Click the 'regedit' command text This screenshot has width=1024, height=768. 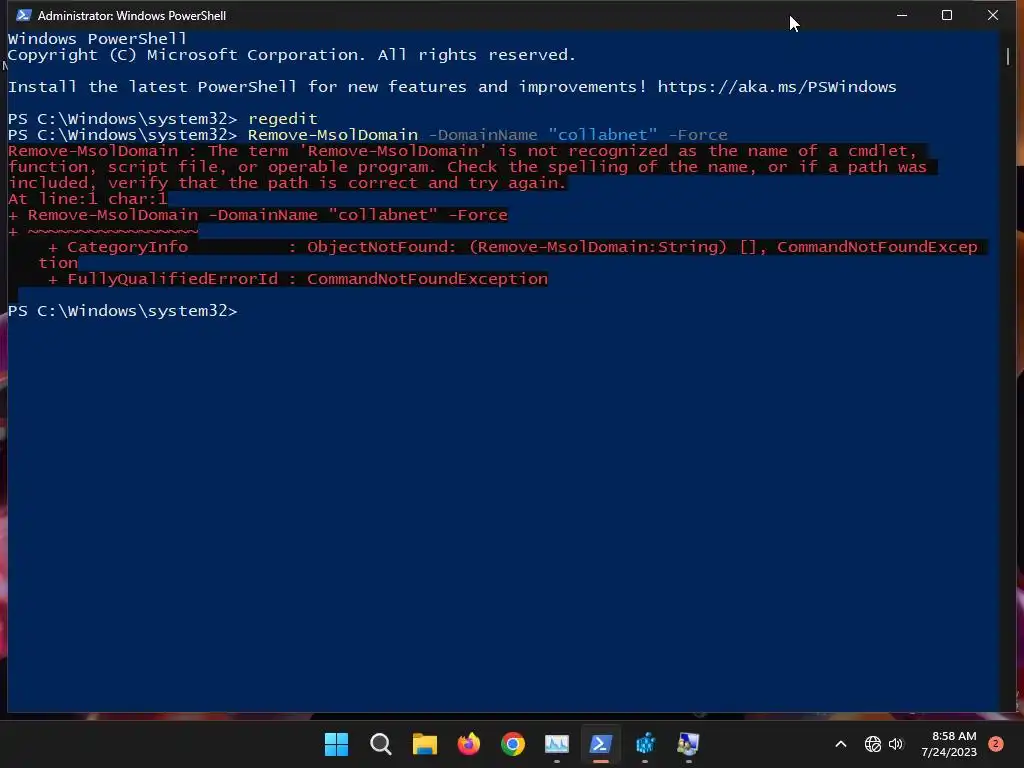(283, 119)
